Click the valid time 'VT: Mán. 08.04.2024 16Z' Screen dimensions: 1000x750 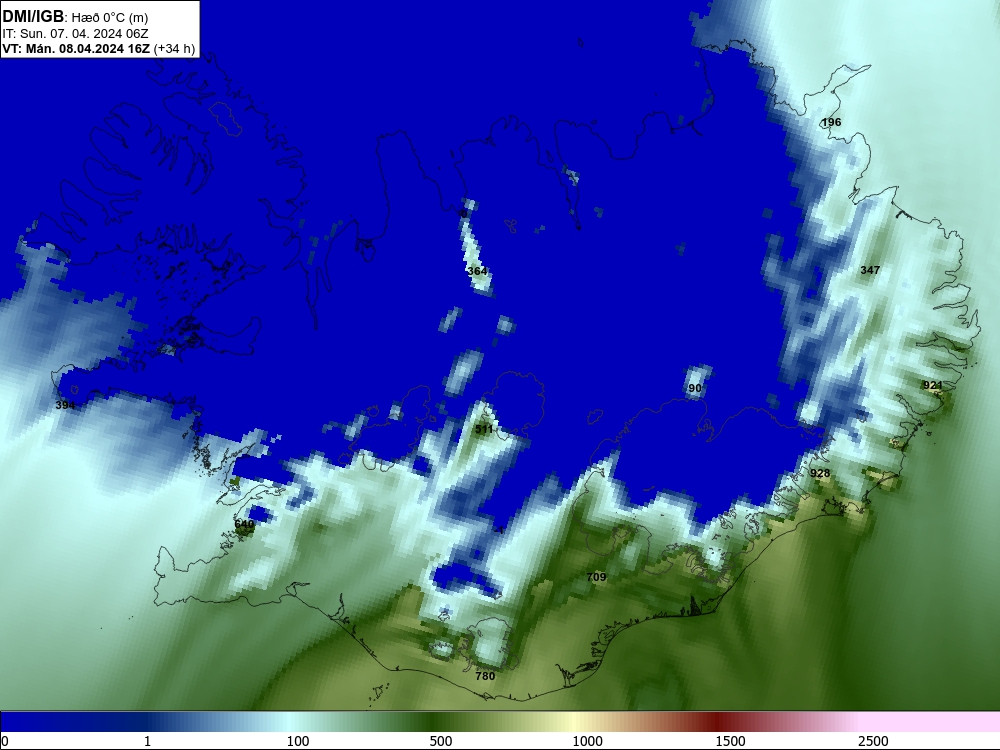pos(76,49)
